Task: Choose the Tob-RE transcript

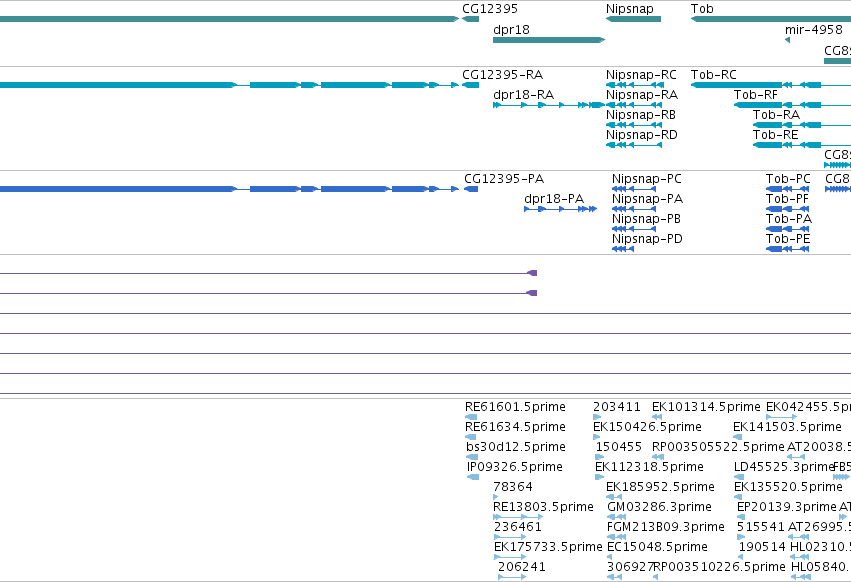Action: coord(776,135)
